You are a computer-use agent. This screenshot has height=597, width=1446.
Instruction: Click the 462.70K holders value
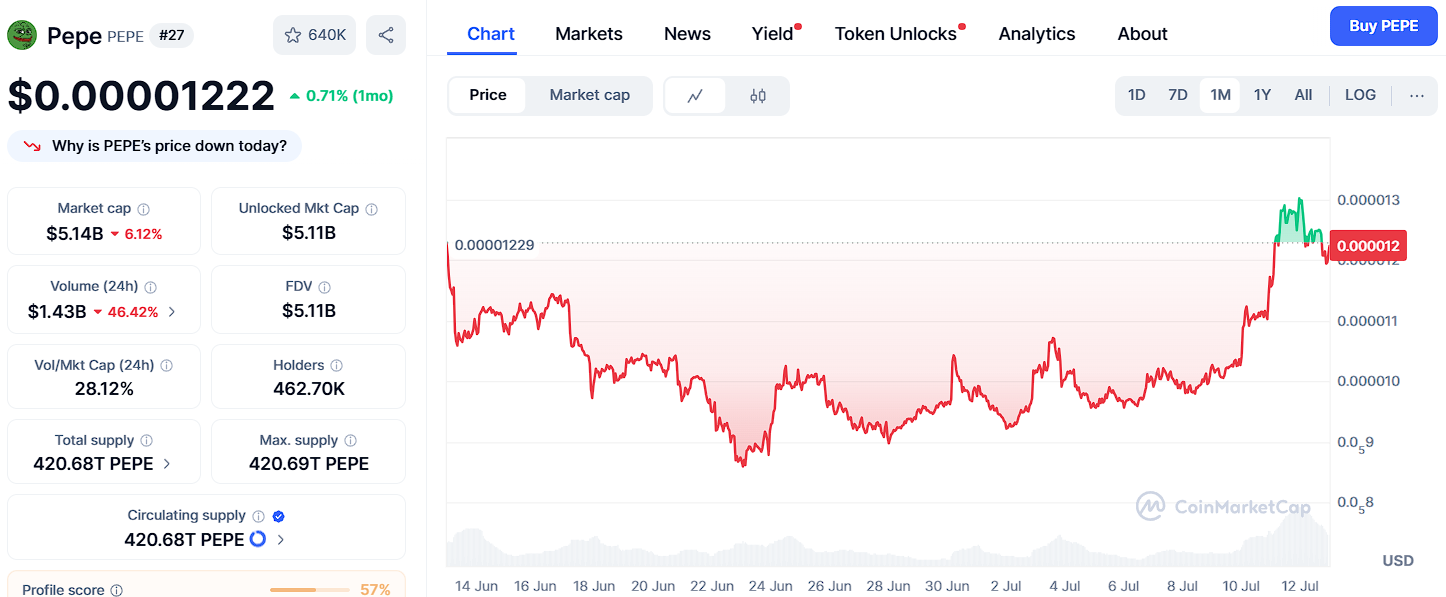(x=309, y=389)
